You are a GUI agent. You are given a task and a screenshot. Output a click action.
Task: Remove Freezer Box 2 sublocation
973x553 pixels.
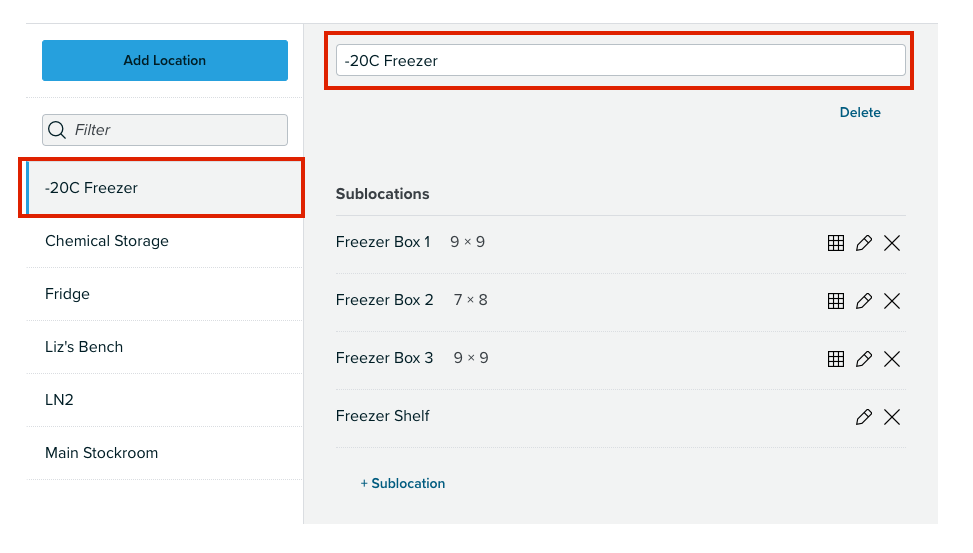point(892,301)
